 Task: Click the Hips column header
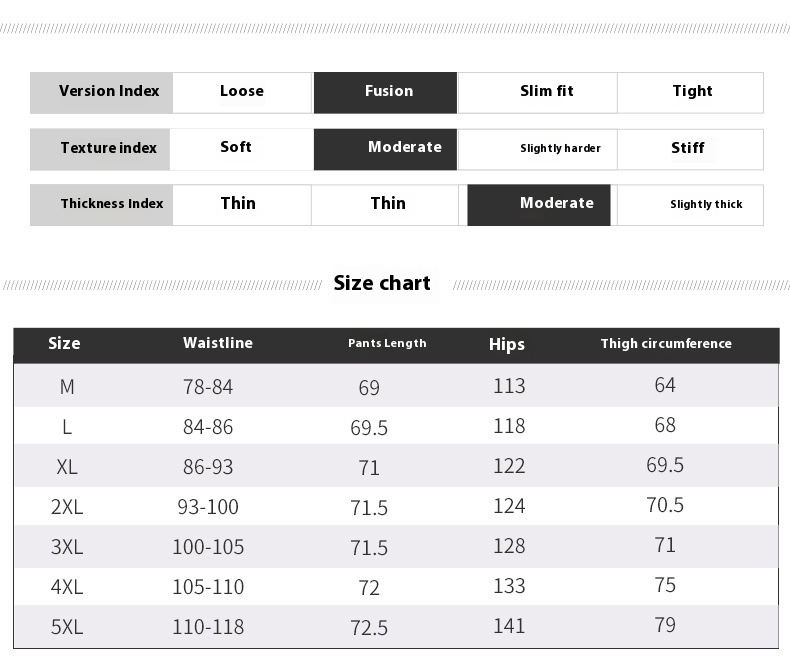point(507,345)
